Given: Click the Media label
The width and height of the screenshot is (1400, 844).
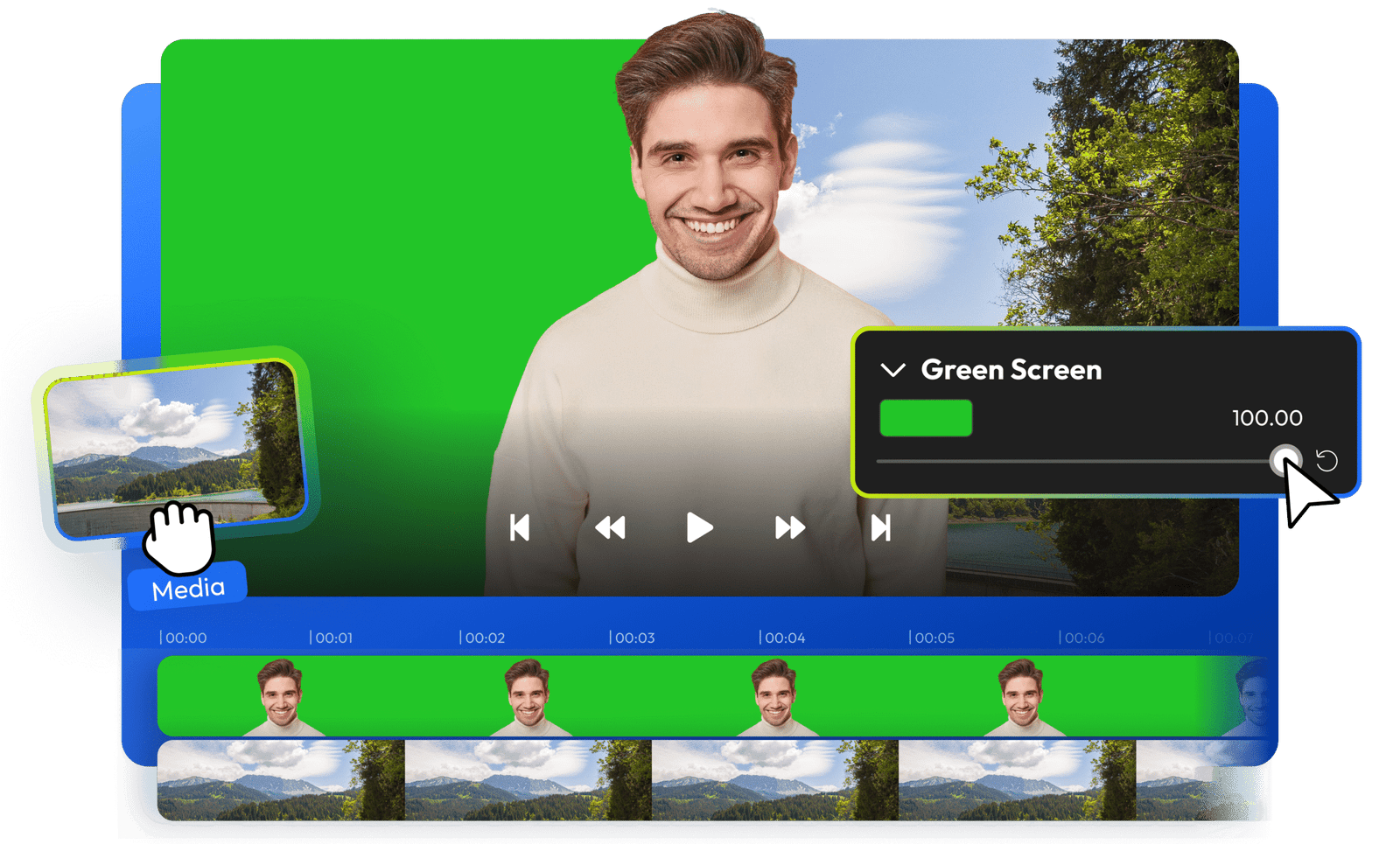Looking at the screenshot, I should (188, 589).
